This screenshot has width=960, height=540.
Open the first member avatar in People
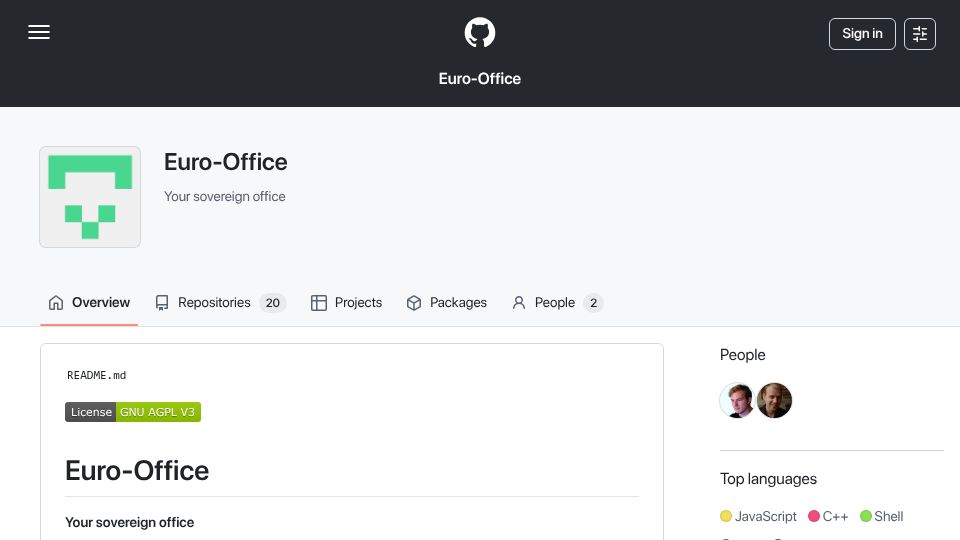click(x=737, y=400)
